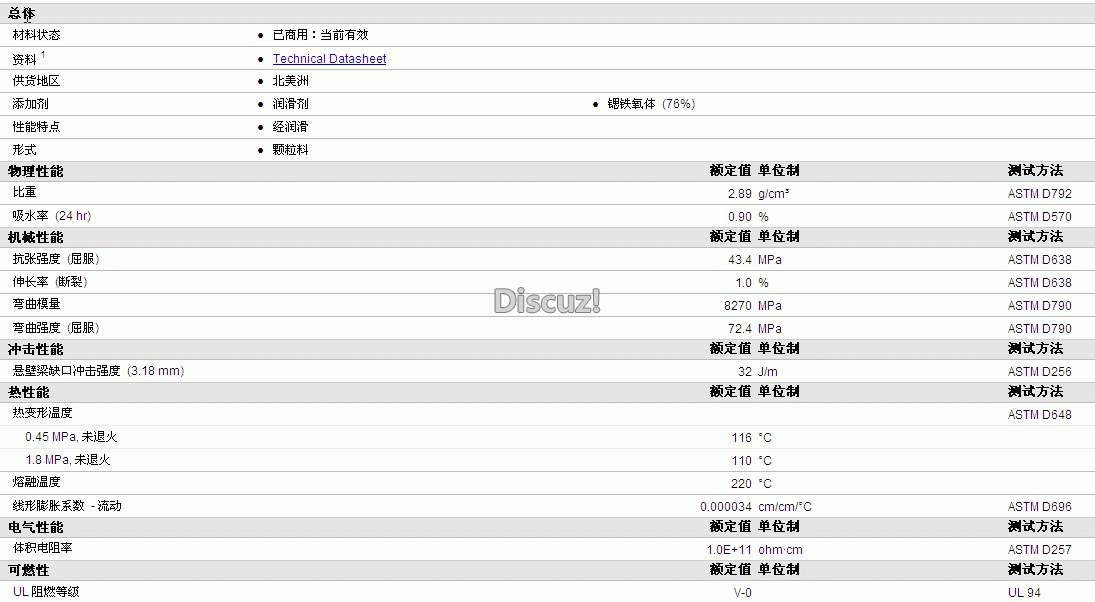The height and width of the screenshot is (602, 1095).
Task: Select the 8270 flexural modulus value
Action: tap(737, 306)
